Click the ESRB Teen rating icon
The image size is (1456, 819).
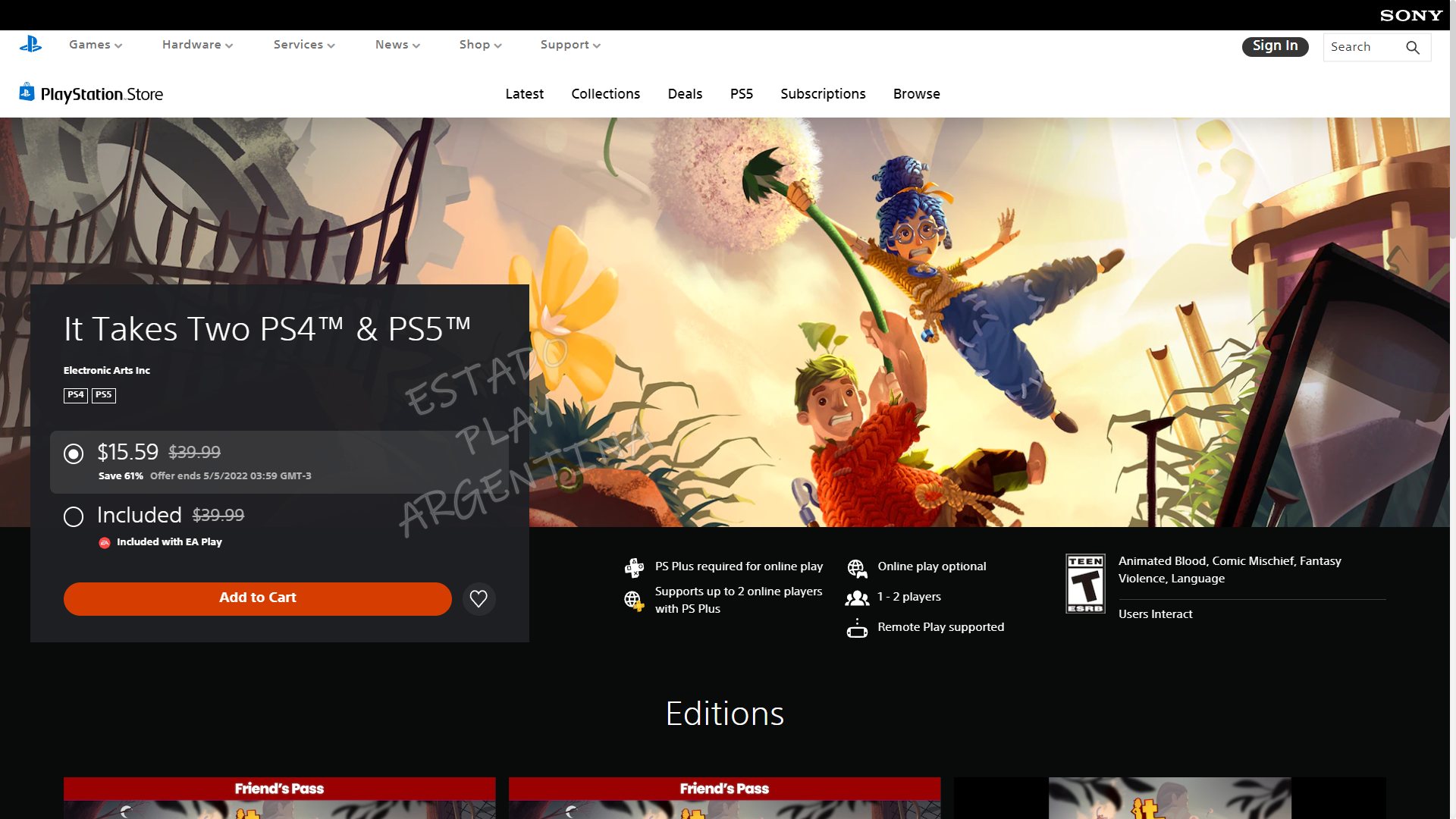(x=1085, y=583)
